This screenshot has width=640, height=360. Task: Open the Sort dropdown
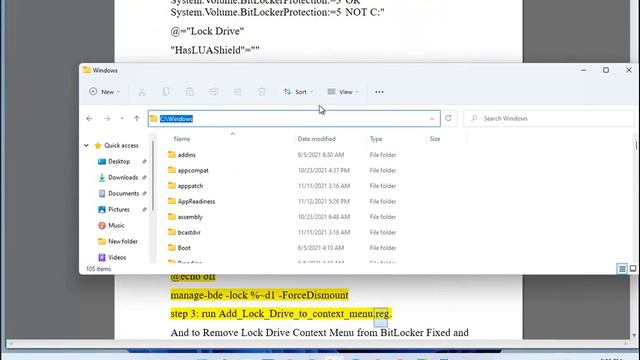coord(298,92)
